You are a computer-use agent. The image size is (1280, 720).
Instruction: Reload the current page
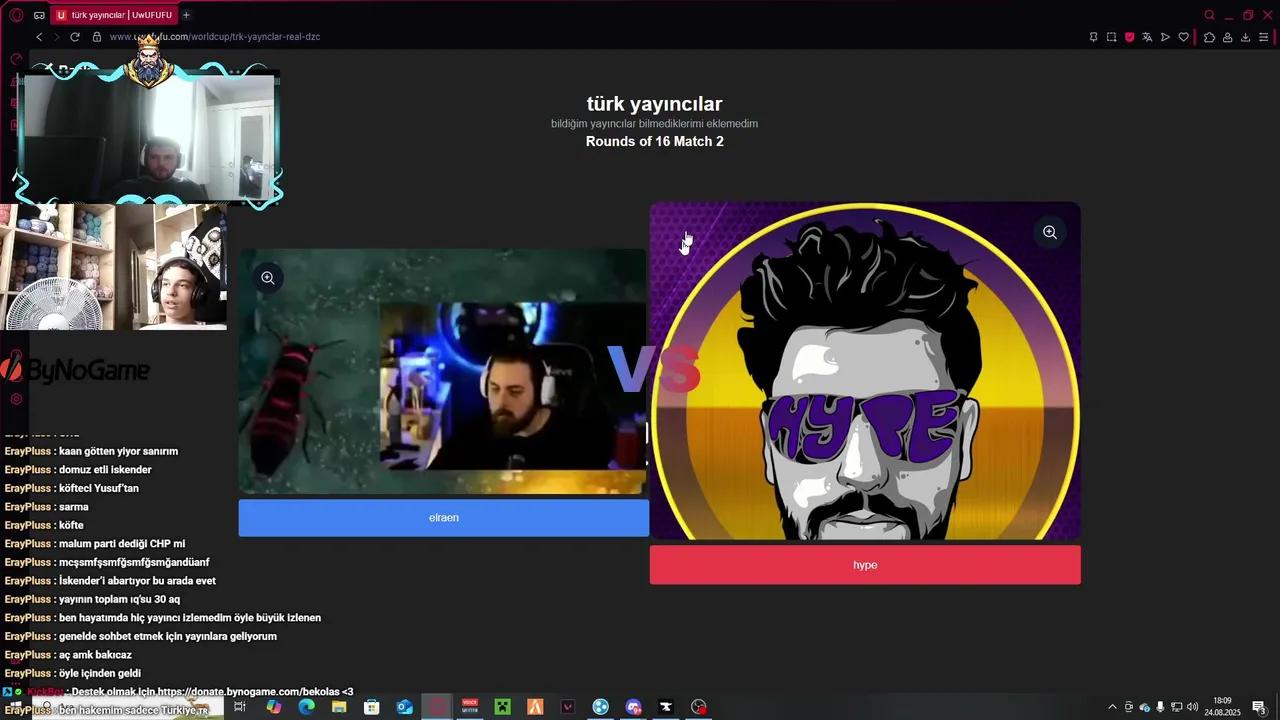pos(75,37)
